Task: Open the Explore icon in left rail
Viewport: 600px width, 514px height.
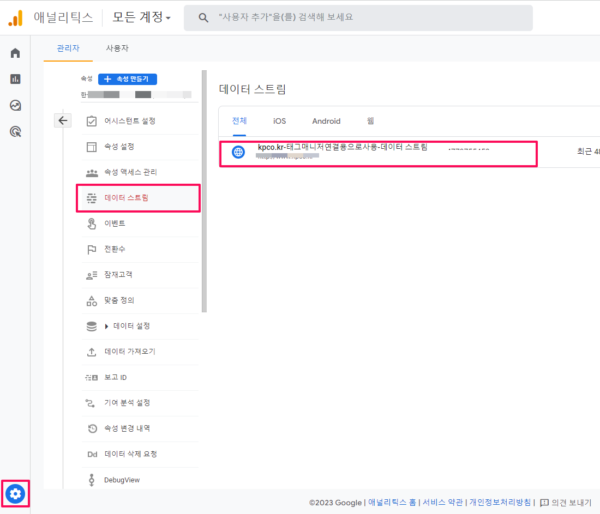Action: pos(15,105)
